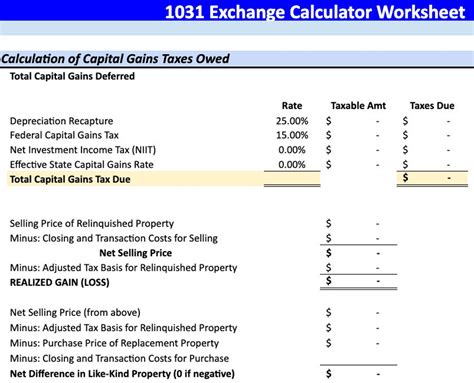Select the Taxable Amt column header
474x383 pixels.
tap(358, 106)
